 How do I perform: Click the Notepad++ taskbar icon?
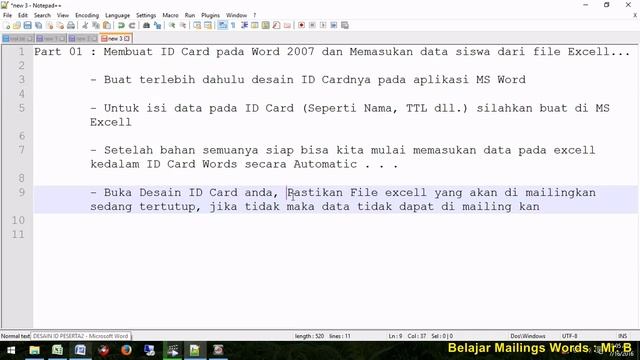tap(195, 350)
